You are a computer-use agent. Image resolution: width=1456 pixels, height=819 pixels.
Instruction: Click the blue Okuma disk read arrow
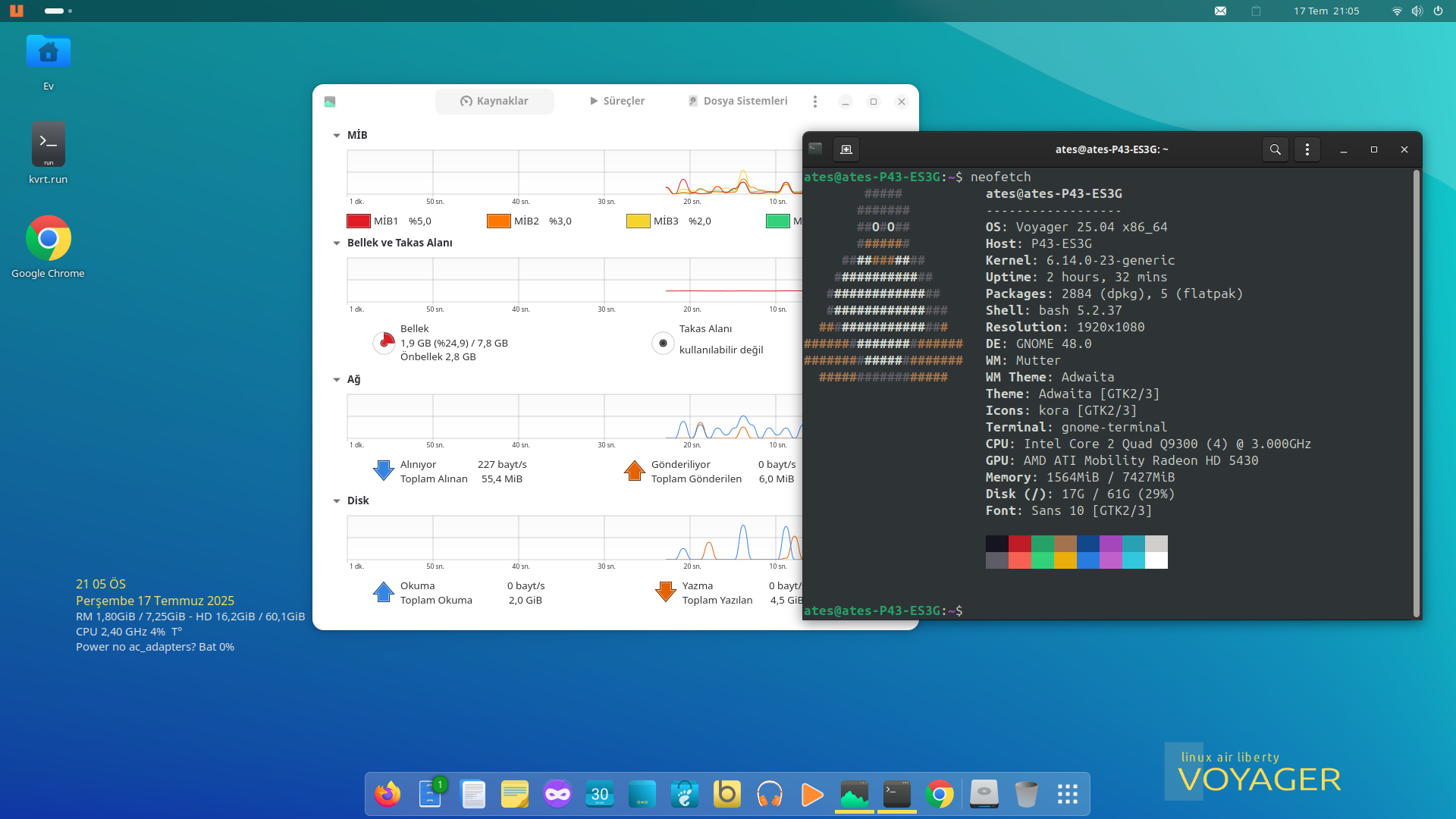pos(384,592)
